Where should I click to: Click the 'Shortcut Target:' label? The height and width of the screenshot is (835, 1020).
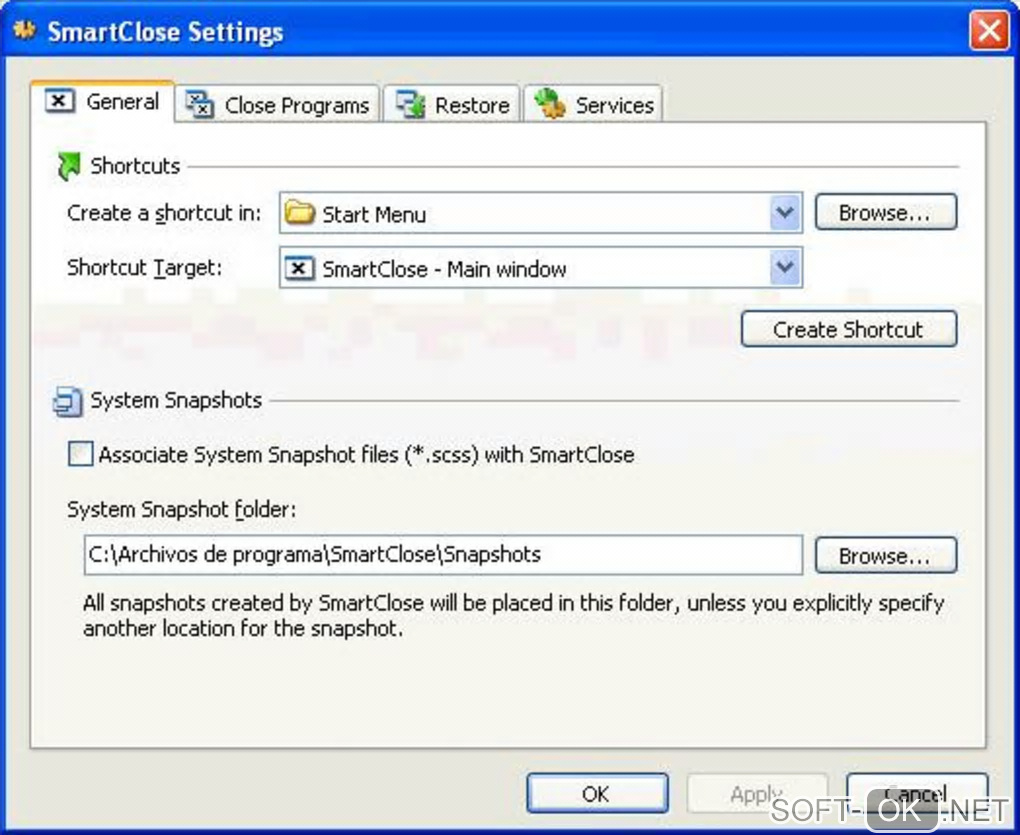[144, 268]
